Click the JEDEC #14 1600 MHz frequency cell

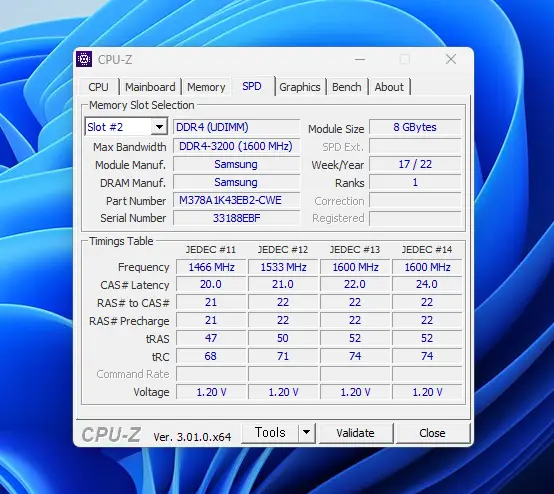[x=427, y=267]
